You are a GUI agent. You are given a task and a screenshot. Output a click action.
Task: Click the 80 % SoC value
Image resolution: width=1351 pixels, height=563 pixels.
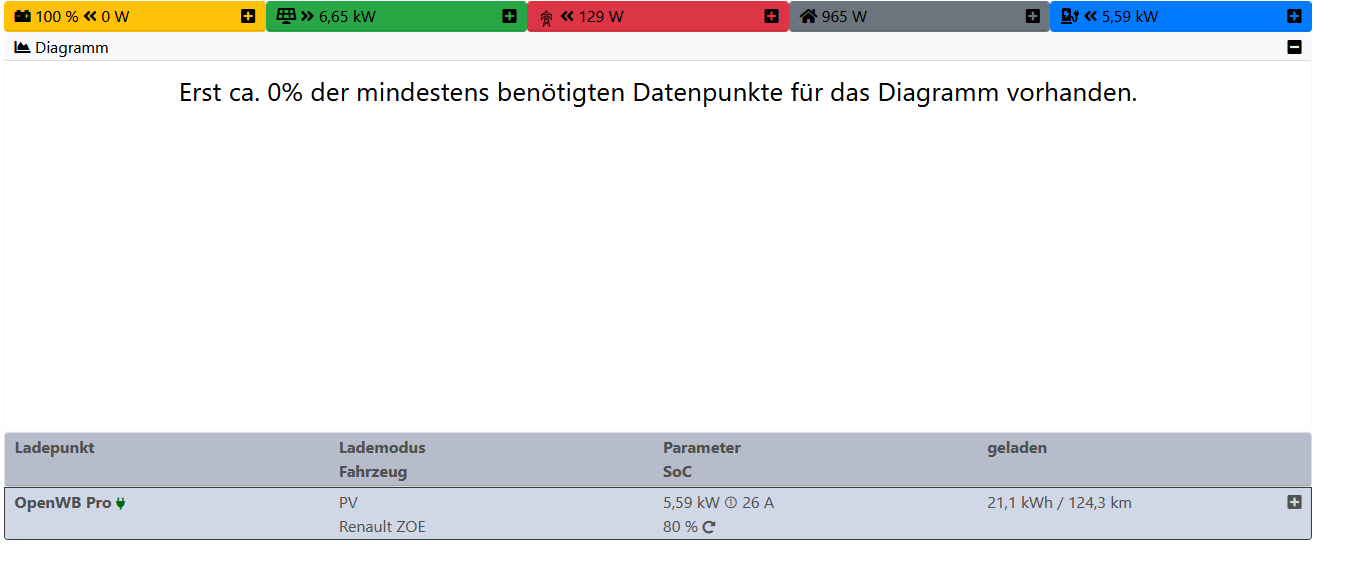[x=680, y=527]
